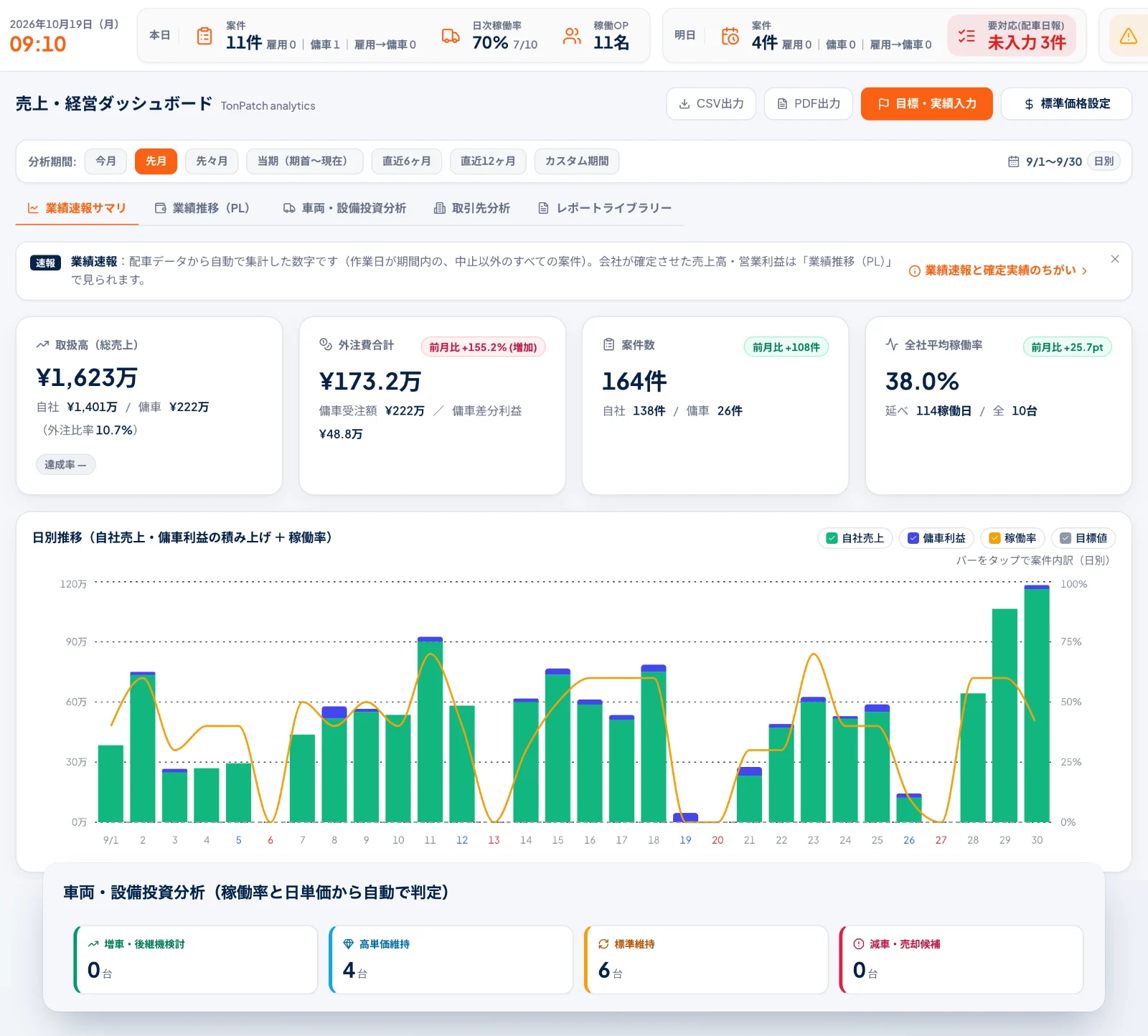Click the coins icon beside 外注費合計
Screen dimensions: 1148x1036
tap(326, 344)
